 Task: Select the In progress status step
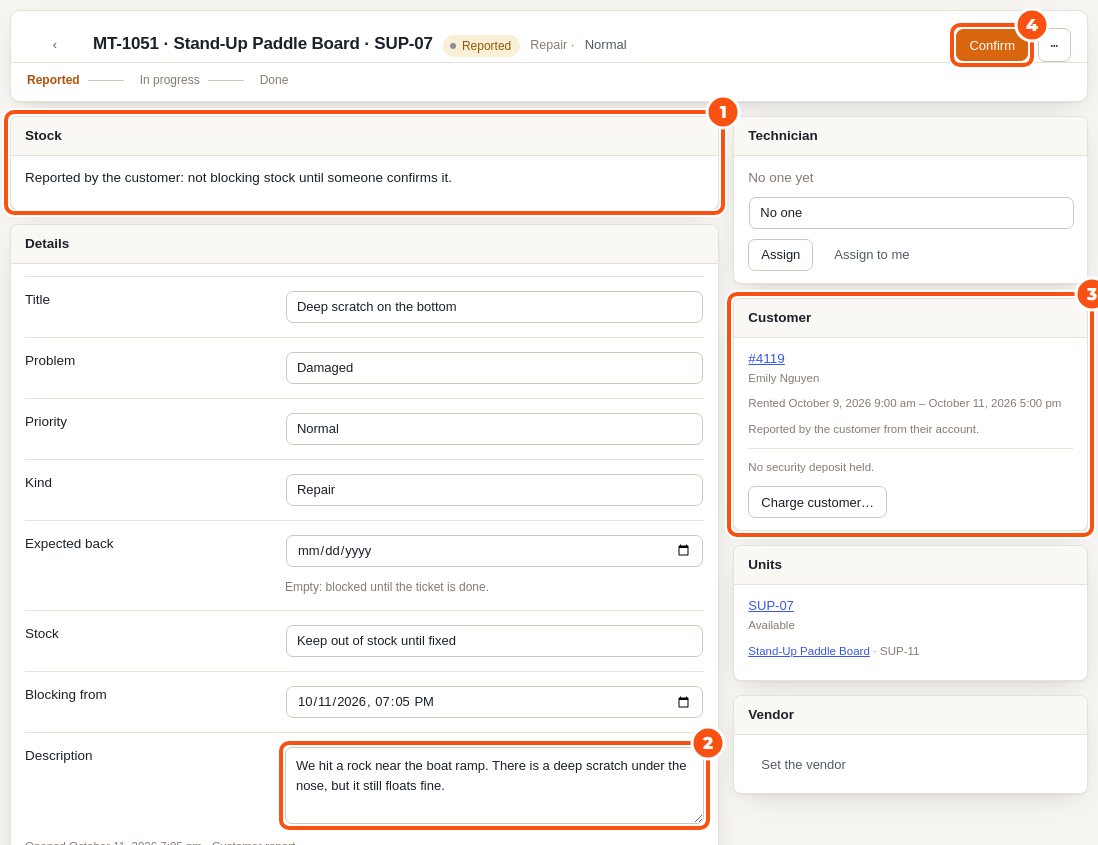[169, 80]
